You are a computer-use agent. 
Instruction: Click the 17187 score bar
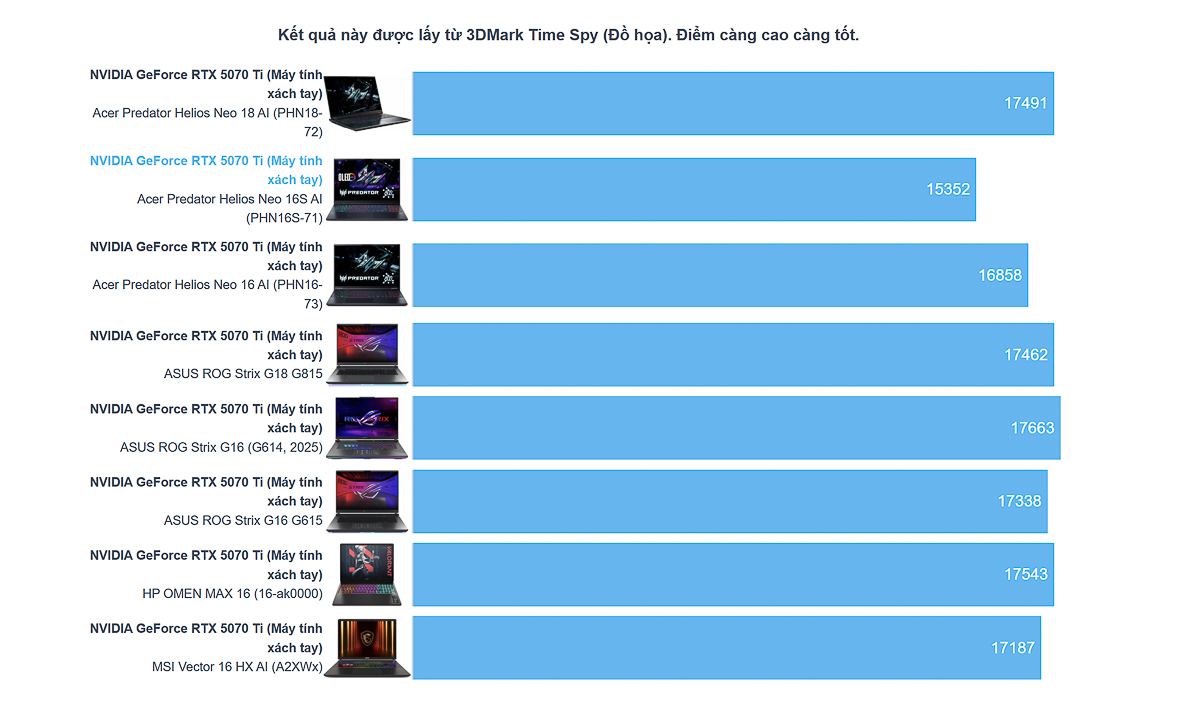[x=726, y=648]
